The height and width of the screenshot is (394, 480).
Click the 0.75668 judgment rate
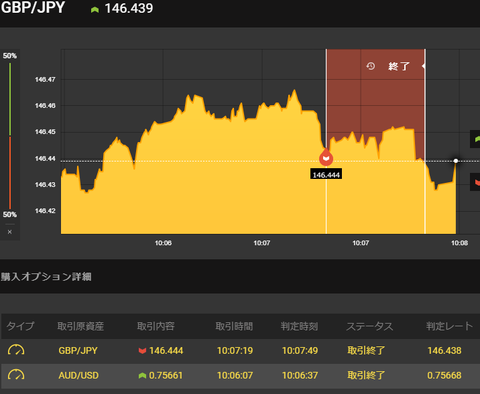point(444,376)
